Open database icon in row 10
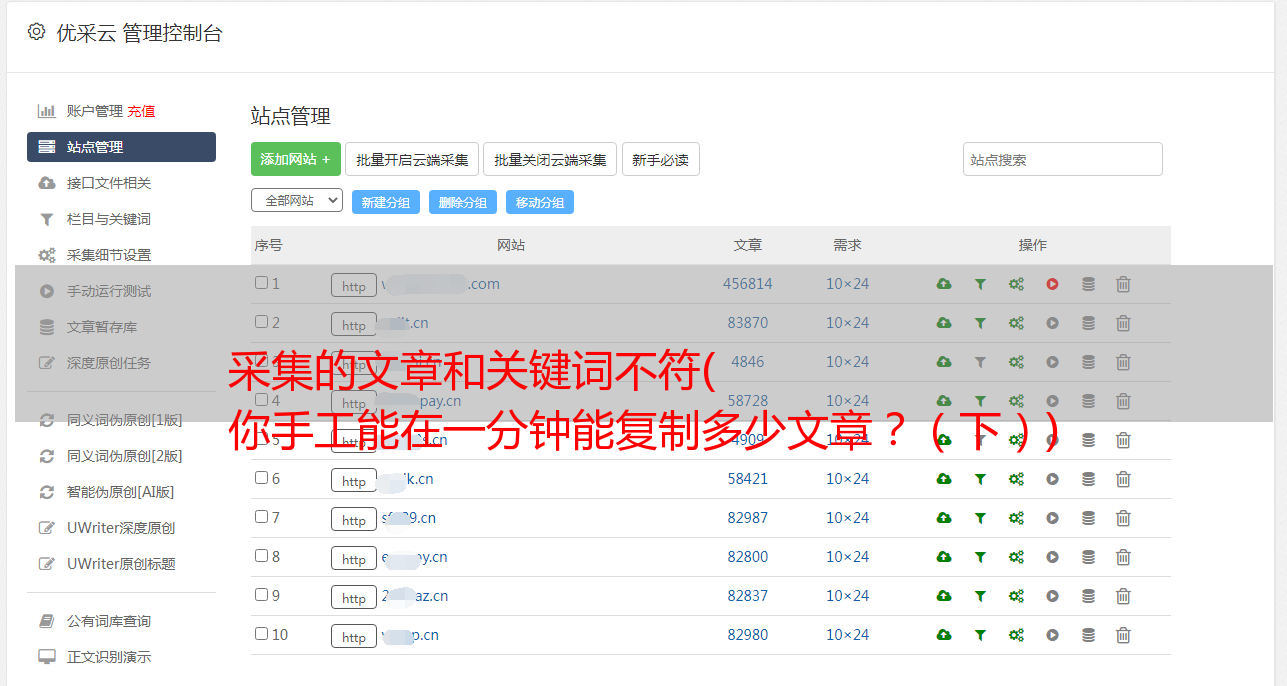This screenshot has height=686, width=1287. [x=1088, y=635]
